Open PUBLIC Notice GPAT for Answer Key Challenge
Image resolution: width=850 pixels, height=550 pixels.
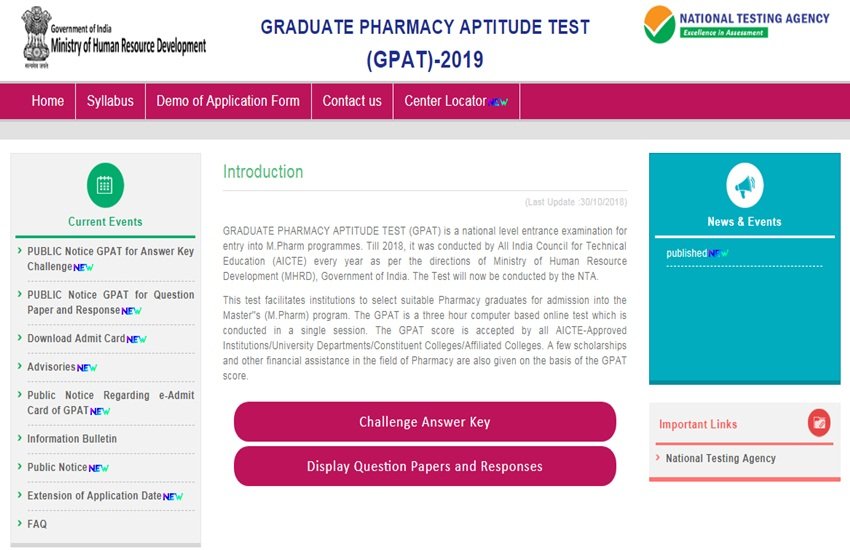pyautogui.click(x=111, y=259)
